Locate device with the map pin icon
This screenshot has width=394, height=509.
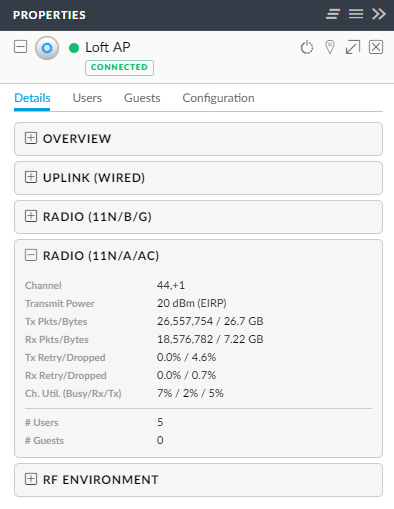(330, 47)
